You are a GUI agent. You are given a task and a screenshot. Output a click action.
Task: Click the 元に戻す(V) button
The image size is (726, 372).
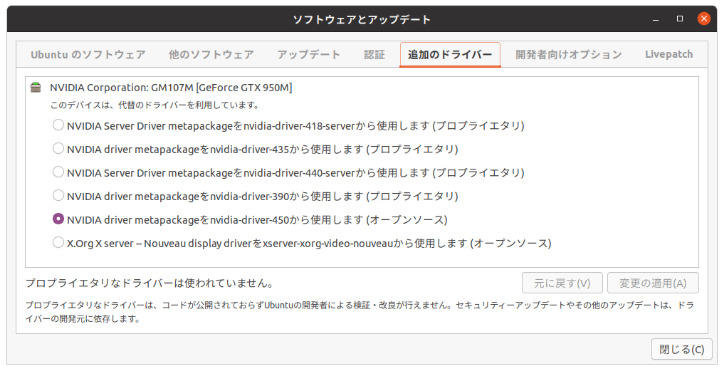562,283
